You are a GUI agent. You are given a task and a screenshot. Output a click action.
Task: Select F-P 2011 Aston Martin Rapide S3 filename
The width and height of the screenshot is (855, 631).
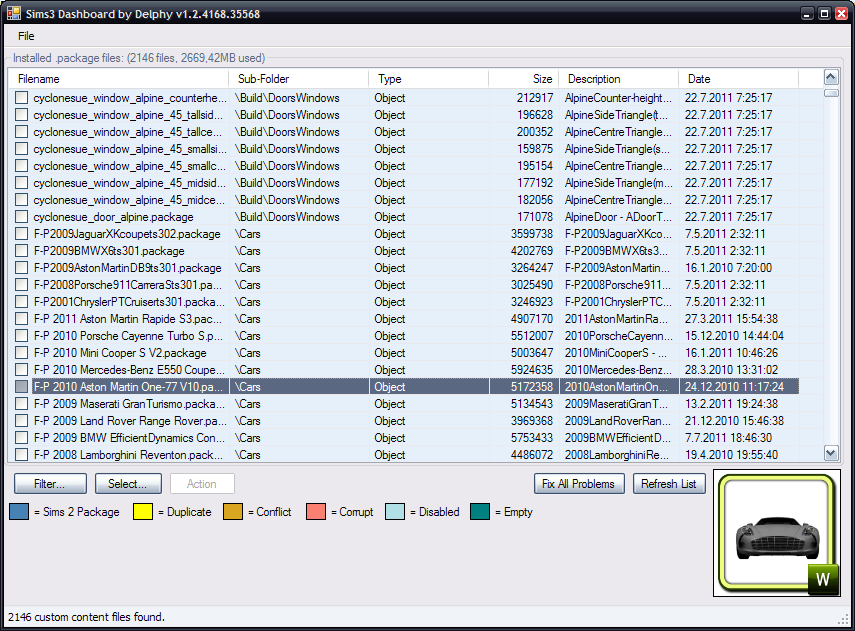(128, 318)
